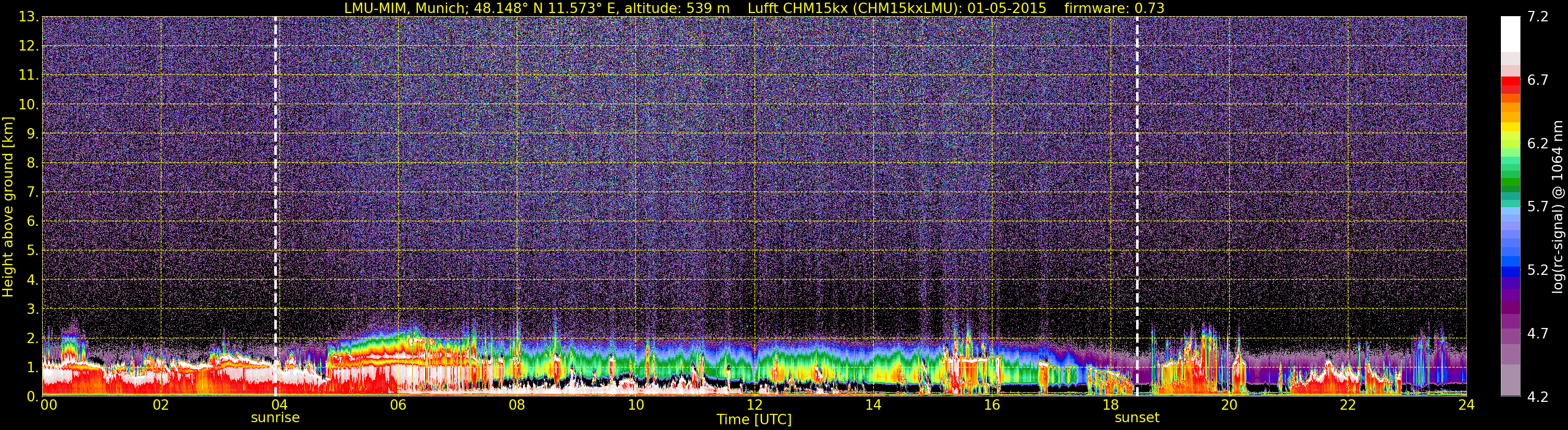Click the time axis tick '24'
1568x430 pixels.
coord(1467,405)
